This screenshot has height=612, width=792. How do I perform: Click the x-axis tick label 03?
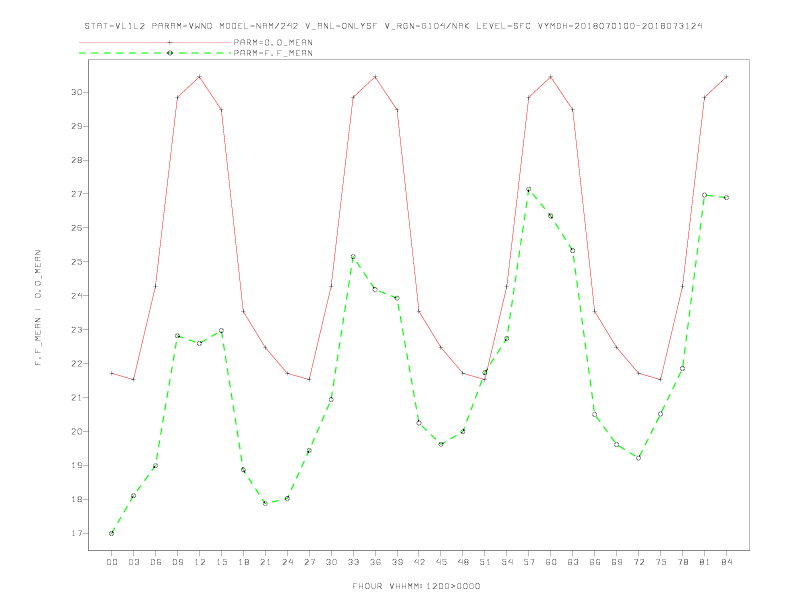click(133, 562)
